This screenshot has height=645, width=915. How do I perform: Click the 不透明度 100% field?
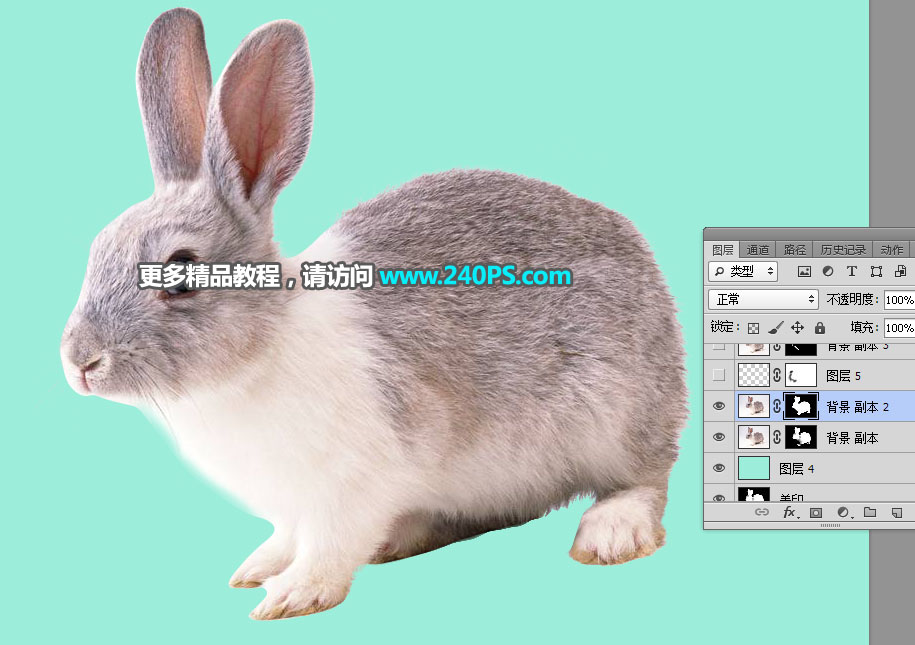(x=899, y=299)
